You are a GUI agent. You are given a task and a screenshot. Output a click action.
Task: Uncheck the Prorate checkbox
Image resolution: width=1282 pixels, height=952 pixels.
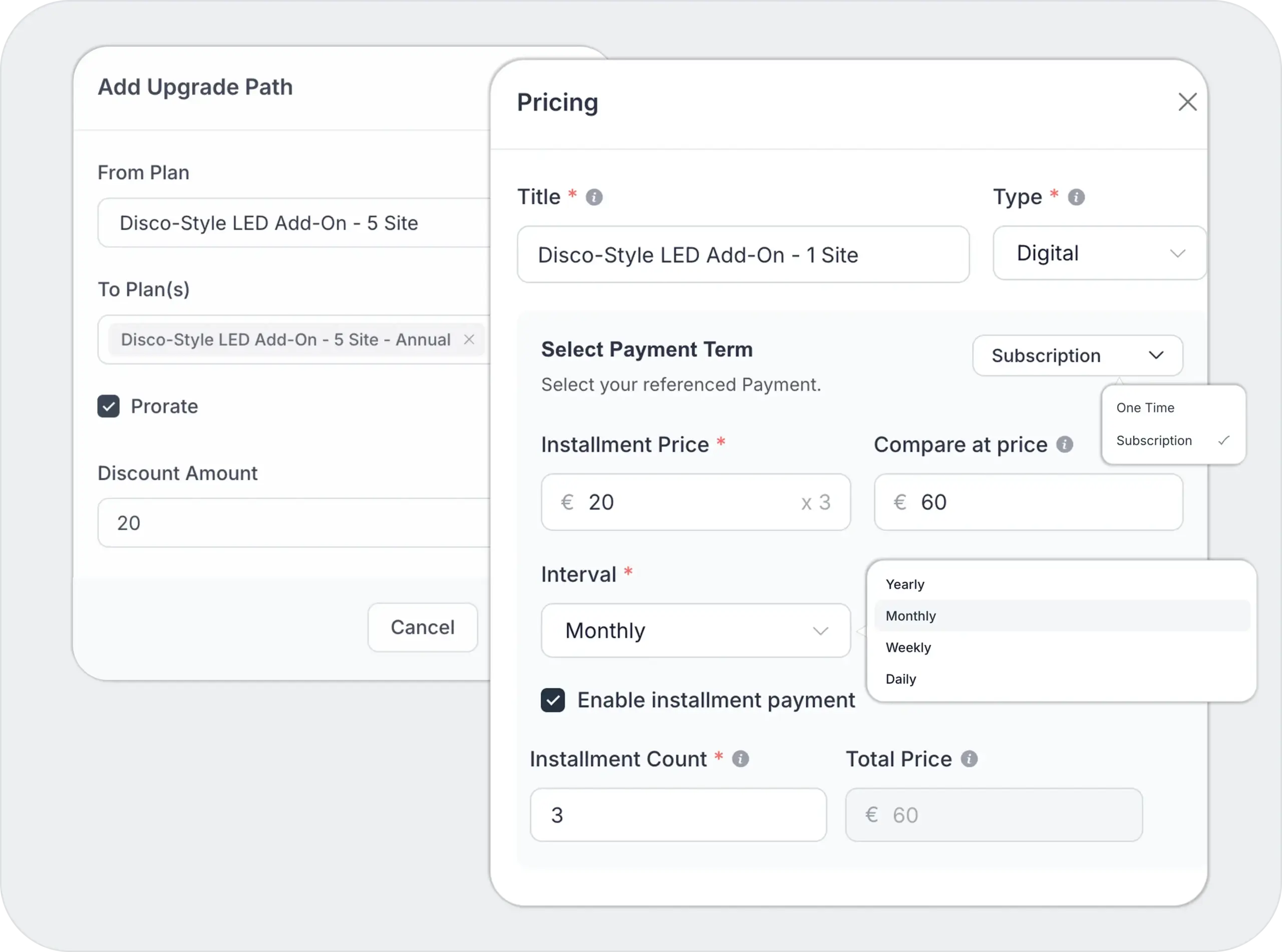[108, 406]
